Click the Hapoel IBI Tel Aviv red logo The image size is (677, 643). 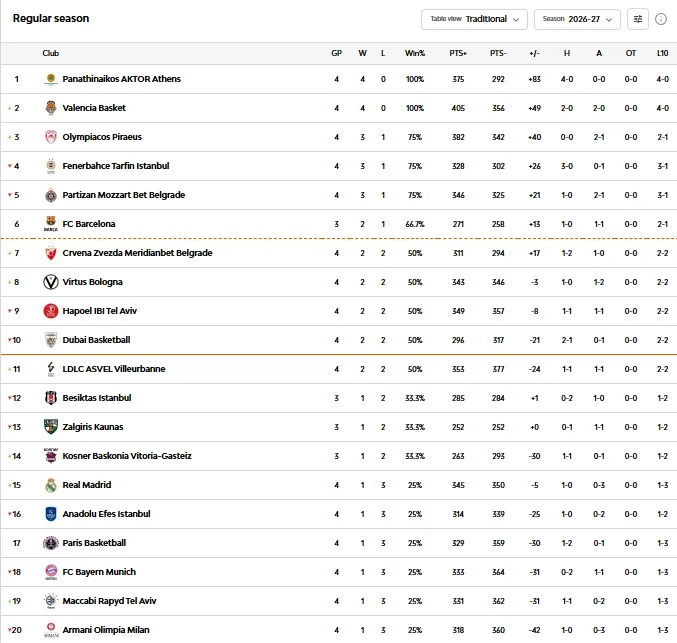tap(51, 311)
